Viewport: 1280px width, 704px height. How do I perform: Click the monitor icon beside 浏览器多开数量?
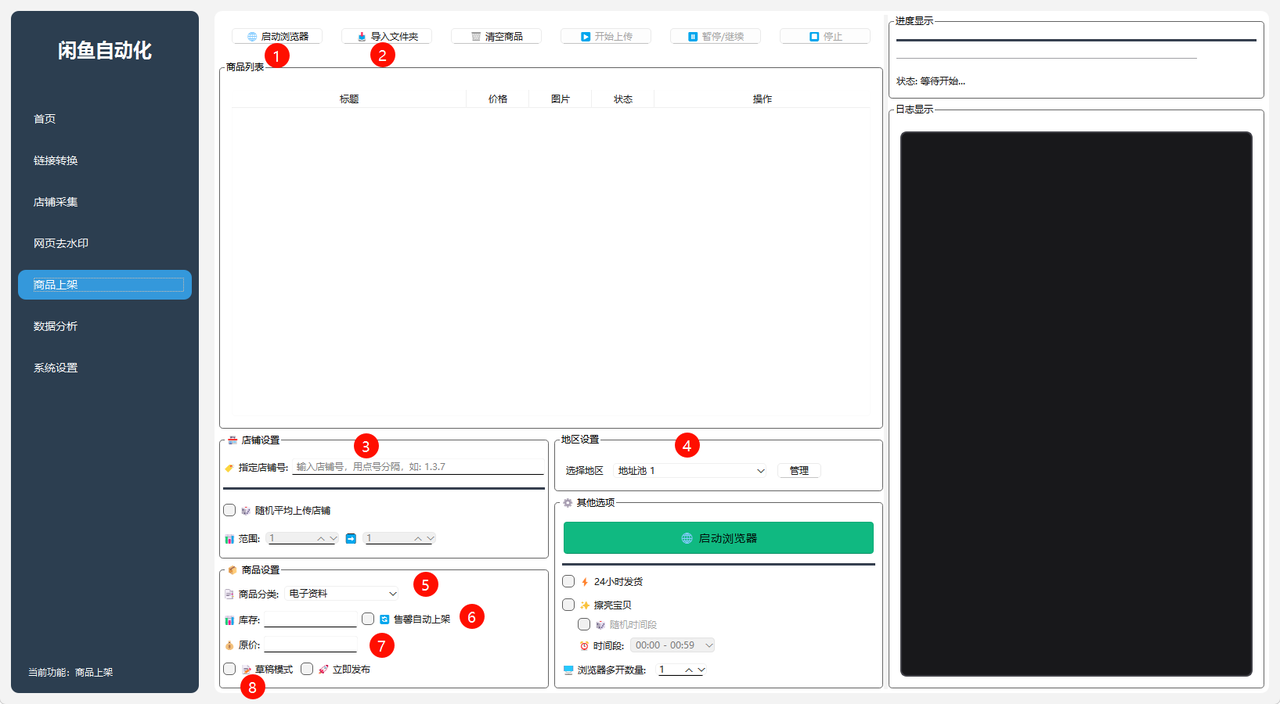[x=569, y=670]
